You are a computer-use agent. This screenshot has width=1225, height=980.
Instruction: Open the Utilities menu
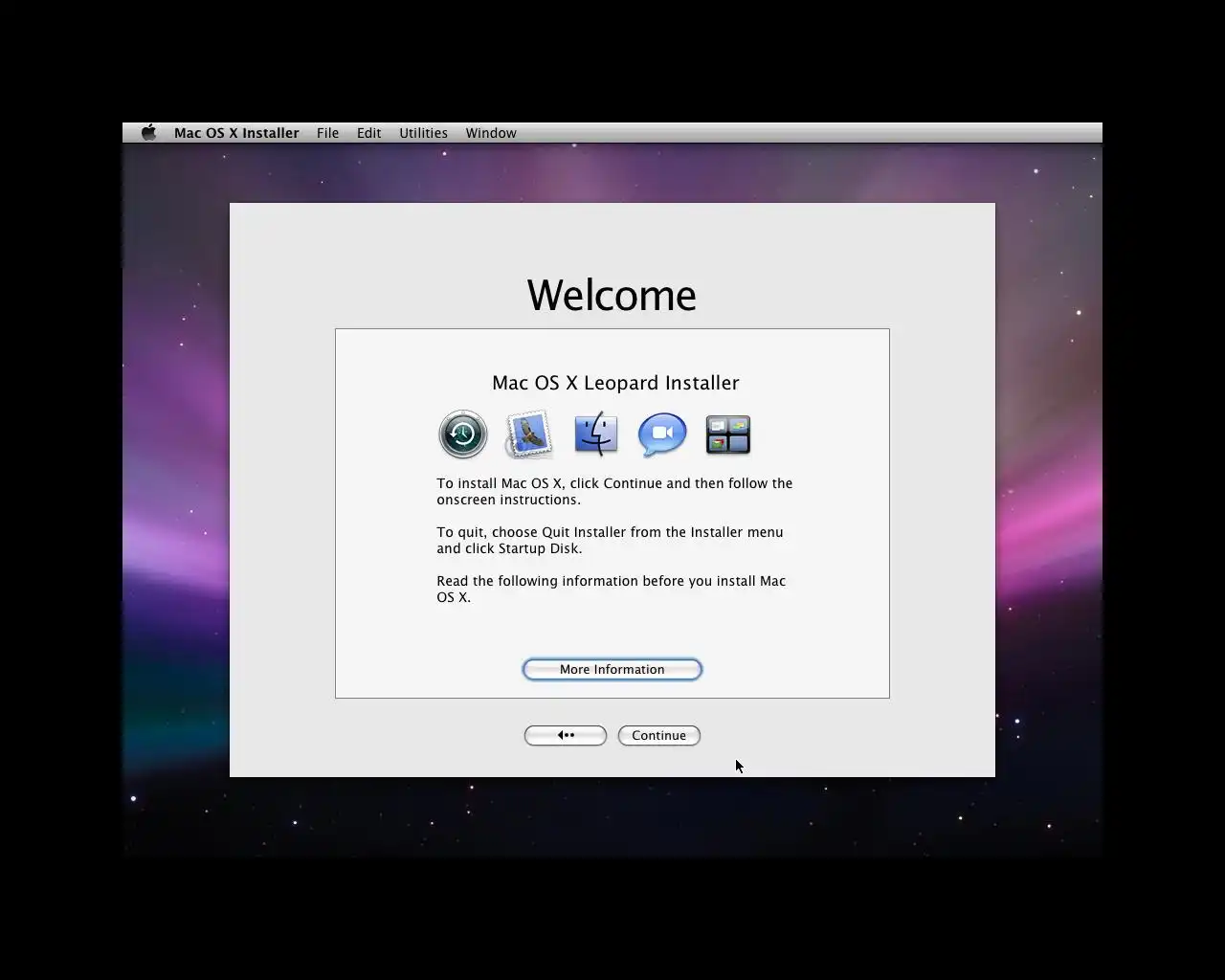click(423, 133)
